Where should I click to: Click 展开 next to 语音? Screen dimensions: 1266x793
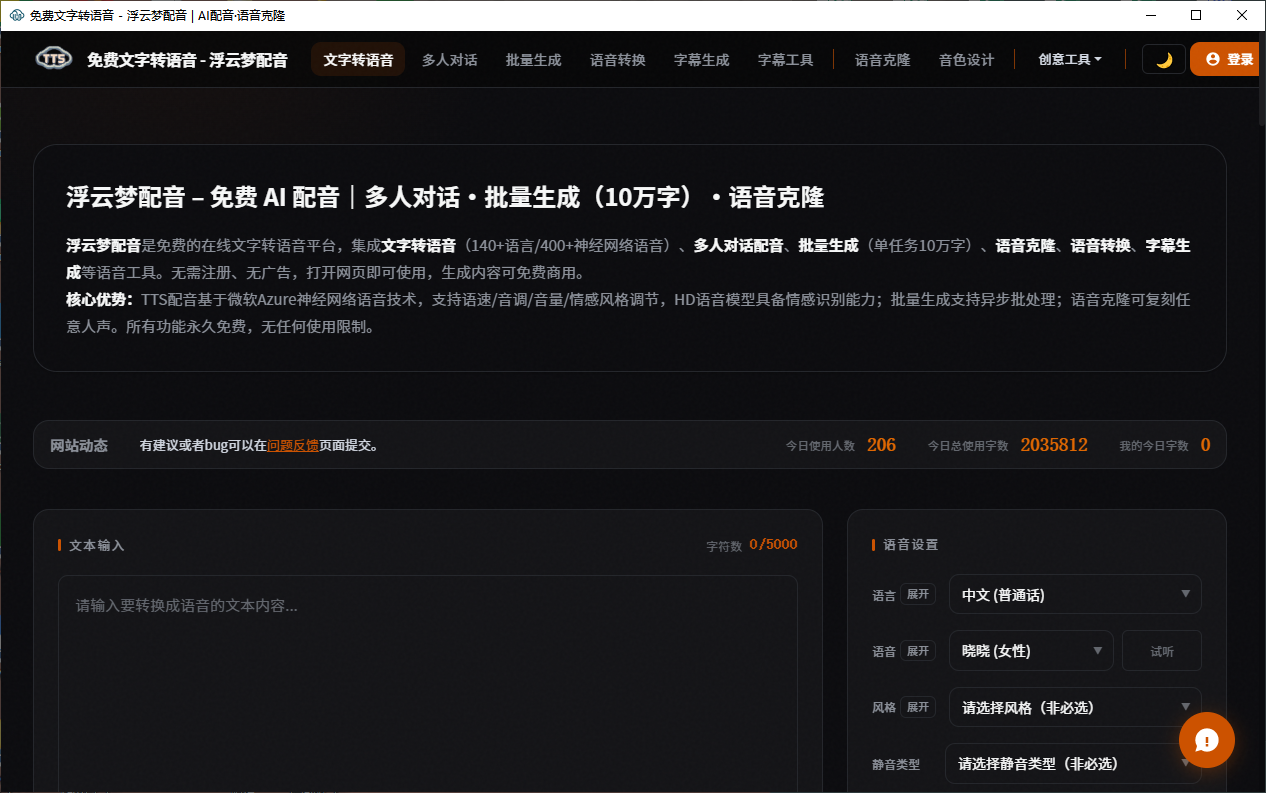918,650
